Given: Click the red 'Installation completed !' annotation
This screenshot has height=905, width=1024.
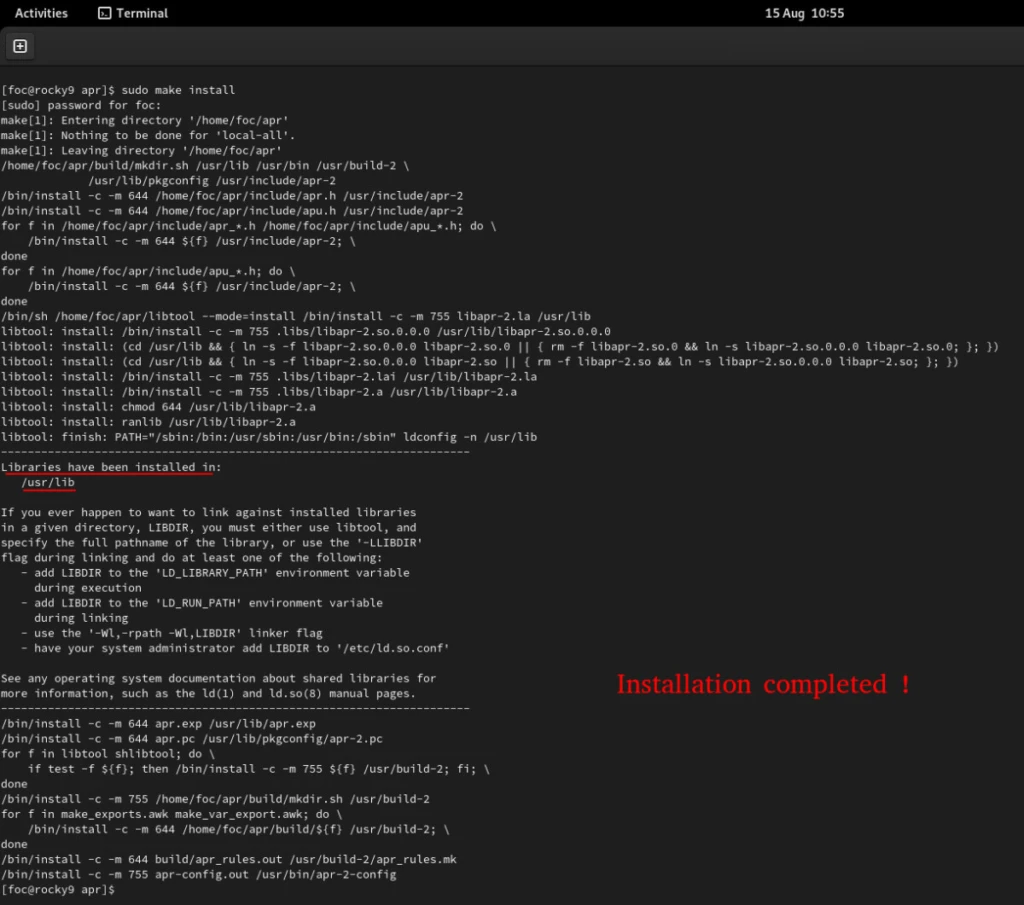Looking at the screenshot, I should [762, 685].
